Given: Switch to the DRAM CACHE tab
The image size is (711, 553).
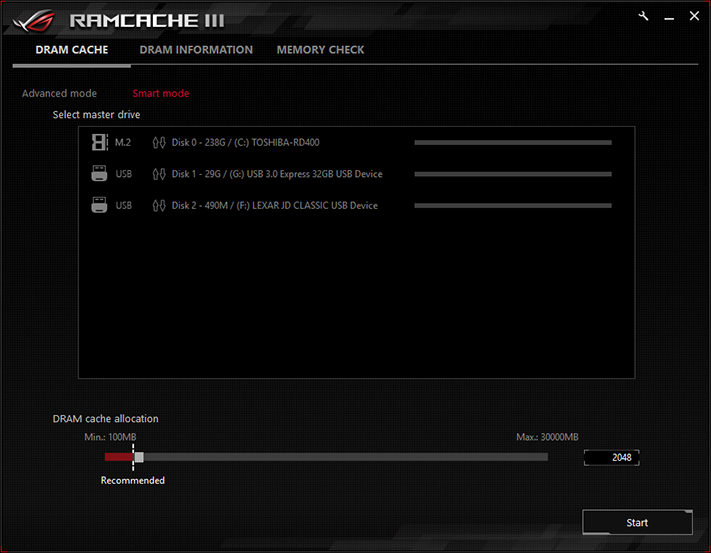Looking at the screenshot, I should click(72, 50).
